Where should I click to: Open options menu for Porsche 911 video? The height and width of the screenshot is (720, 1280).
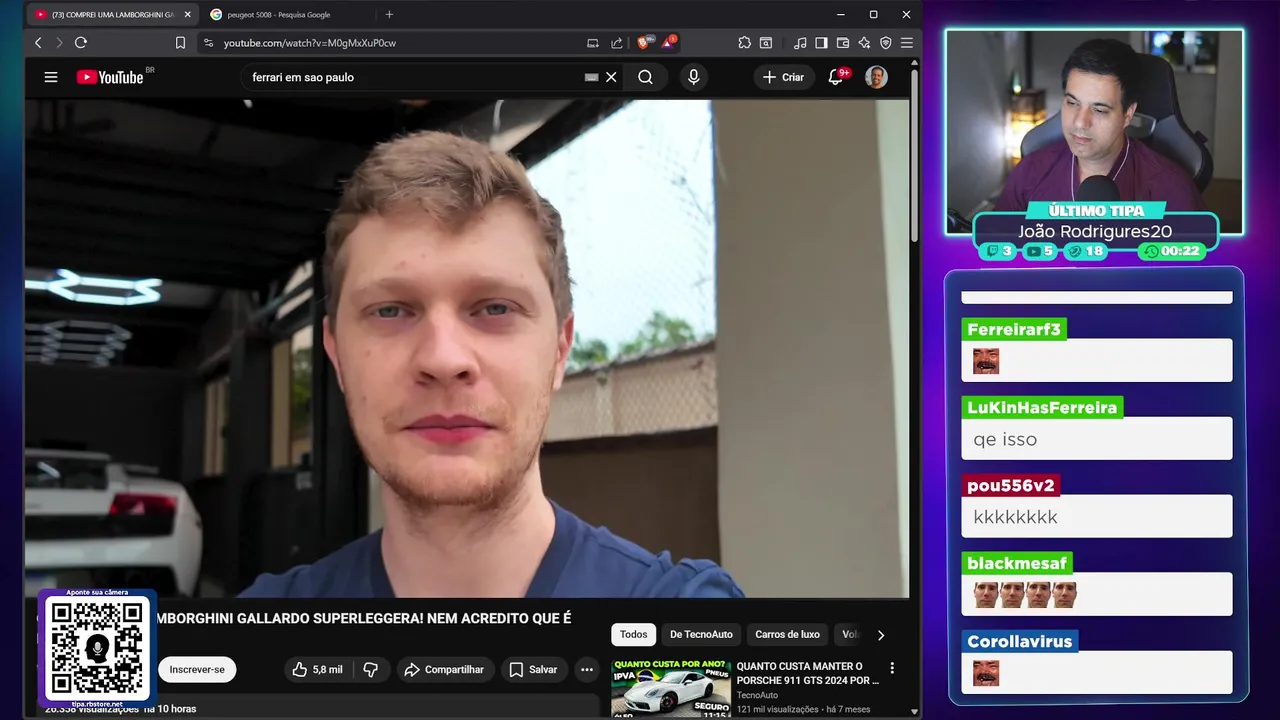tap(892, 668)
